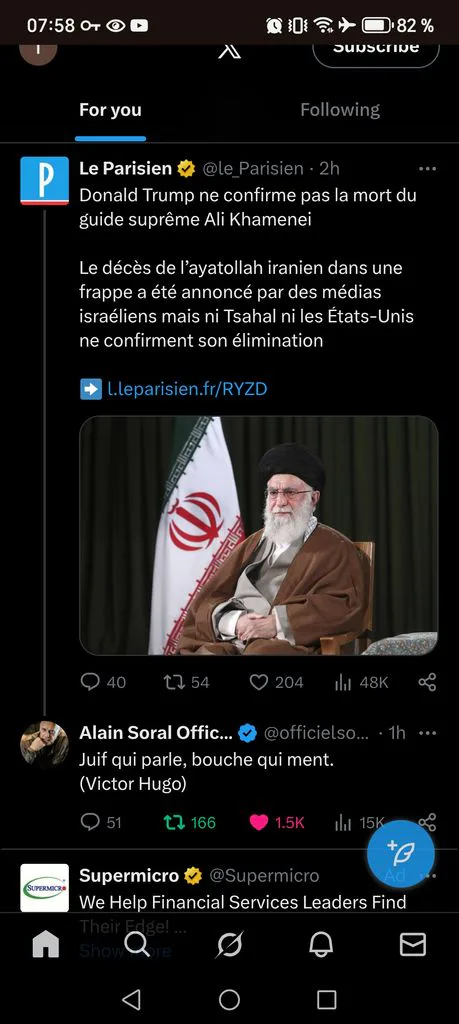Open comments on Alain Soral reply

pos(101,822)
